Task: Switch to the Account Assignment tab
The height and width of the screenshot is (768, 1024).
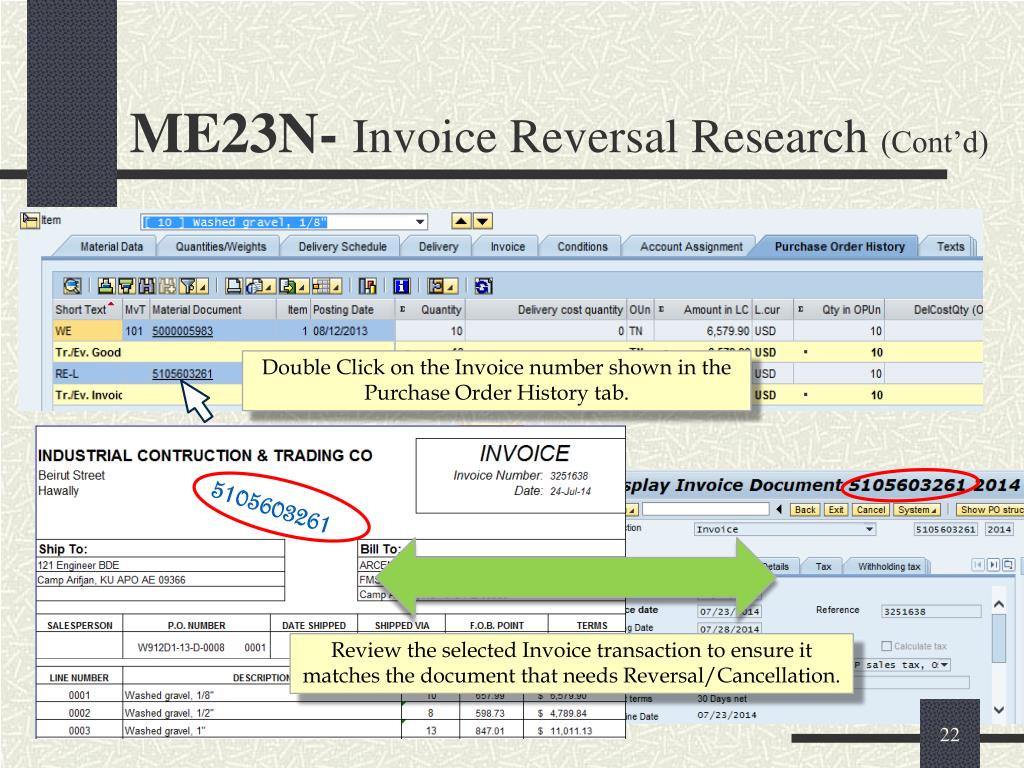Action: pos(691,246)
